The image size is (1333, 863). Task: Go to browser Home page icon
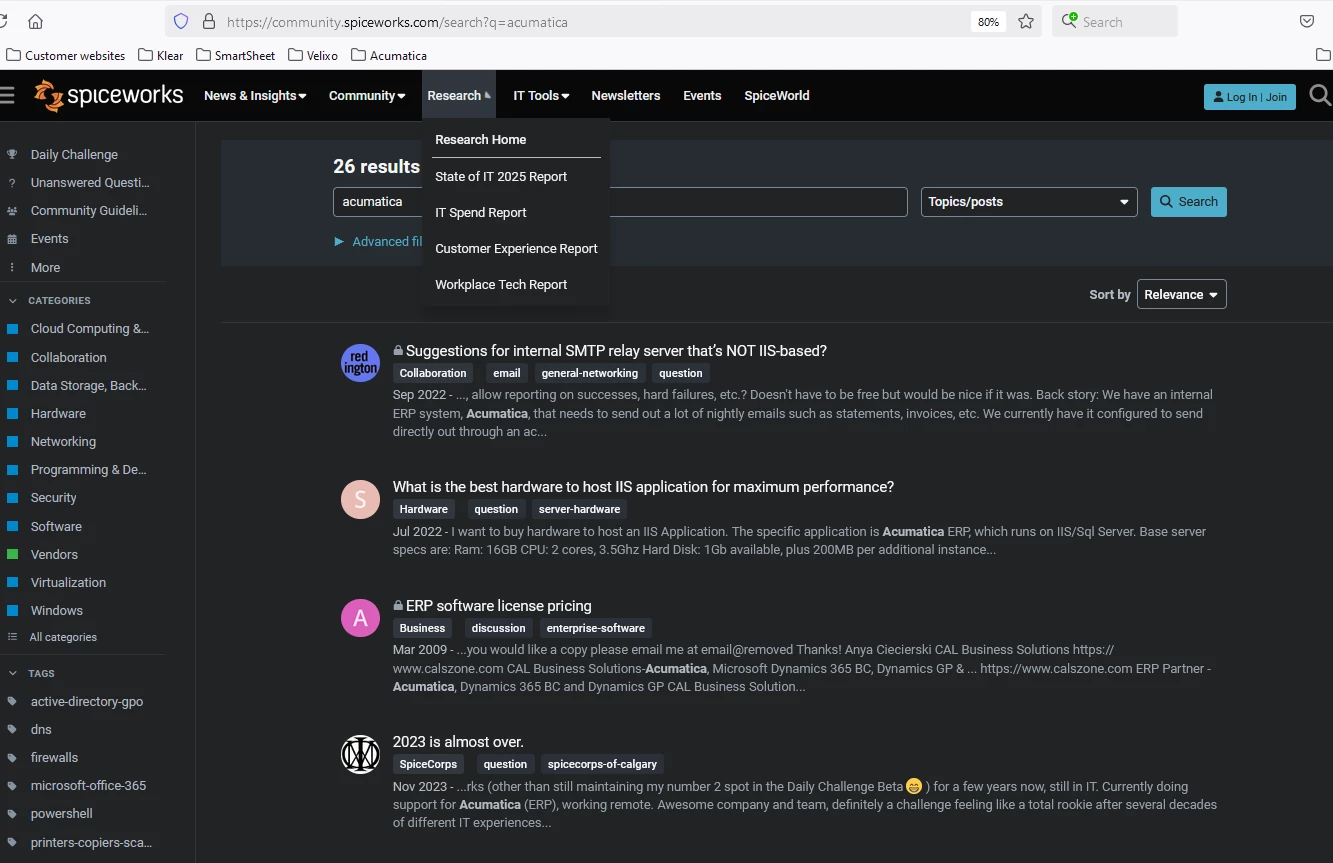click(35, 21)
